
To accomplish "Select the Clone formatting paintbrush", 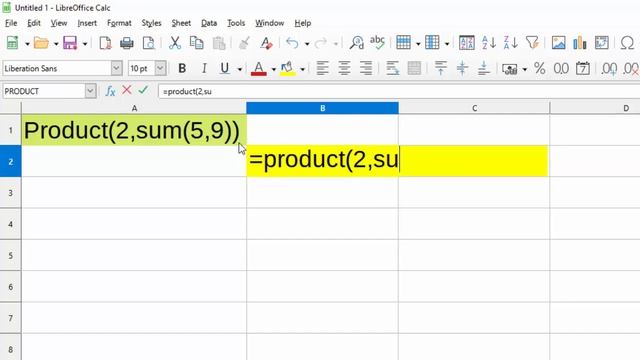I will [244, 43].
